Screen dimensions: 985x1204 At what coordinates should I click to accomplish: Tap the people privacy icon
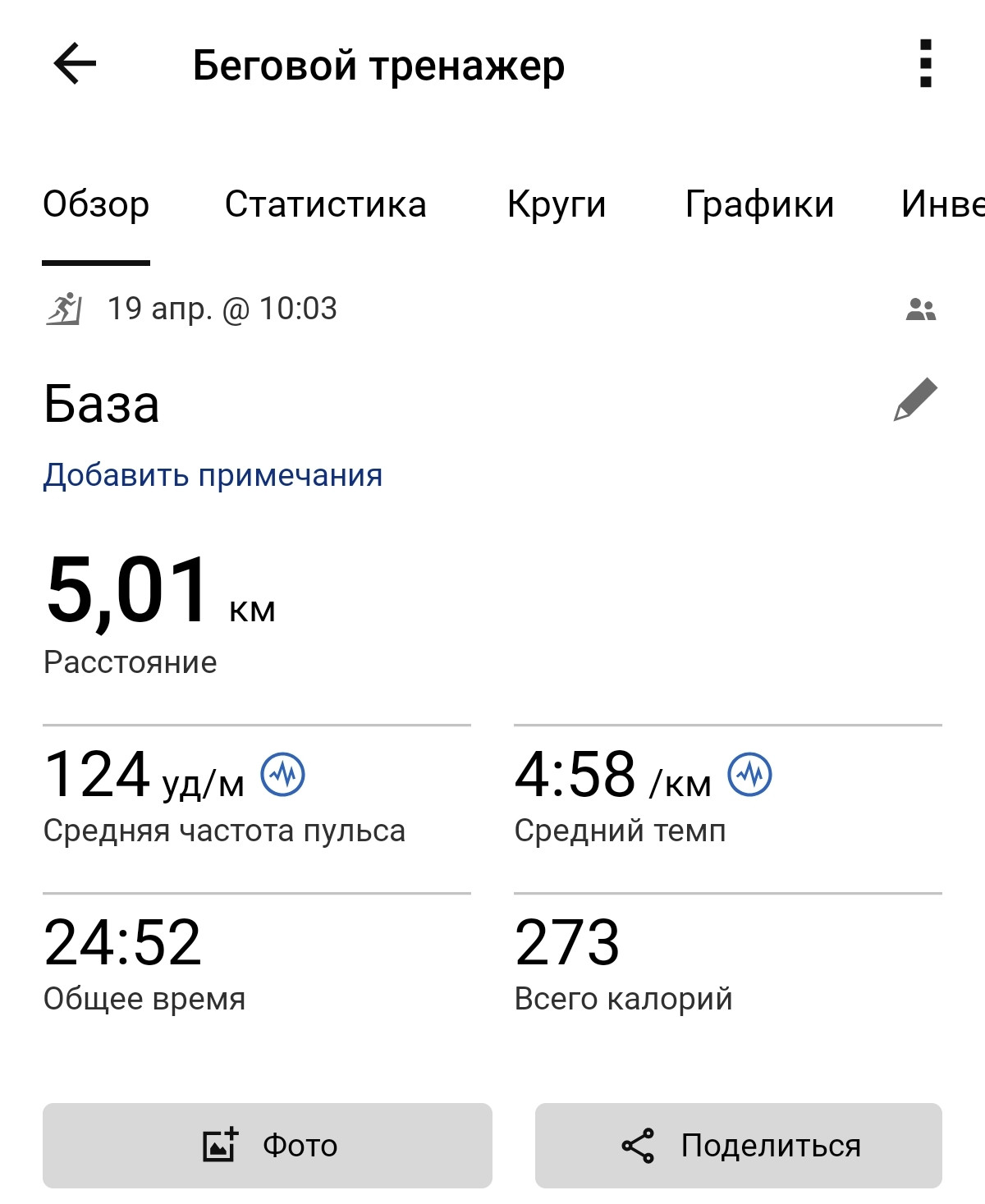point(921,309)
